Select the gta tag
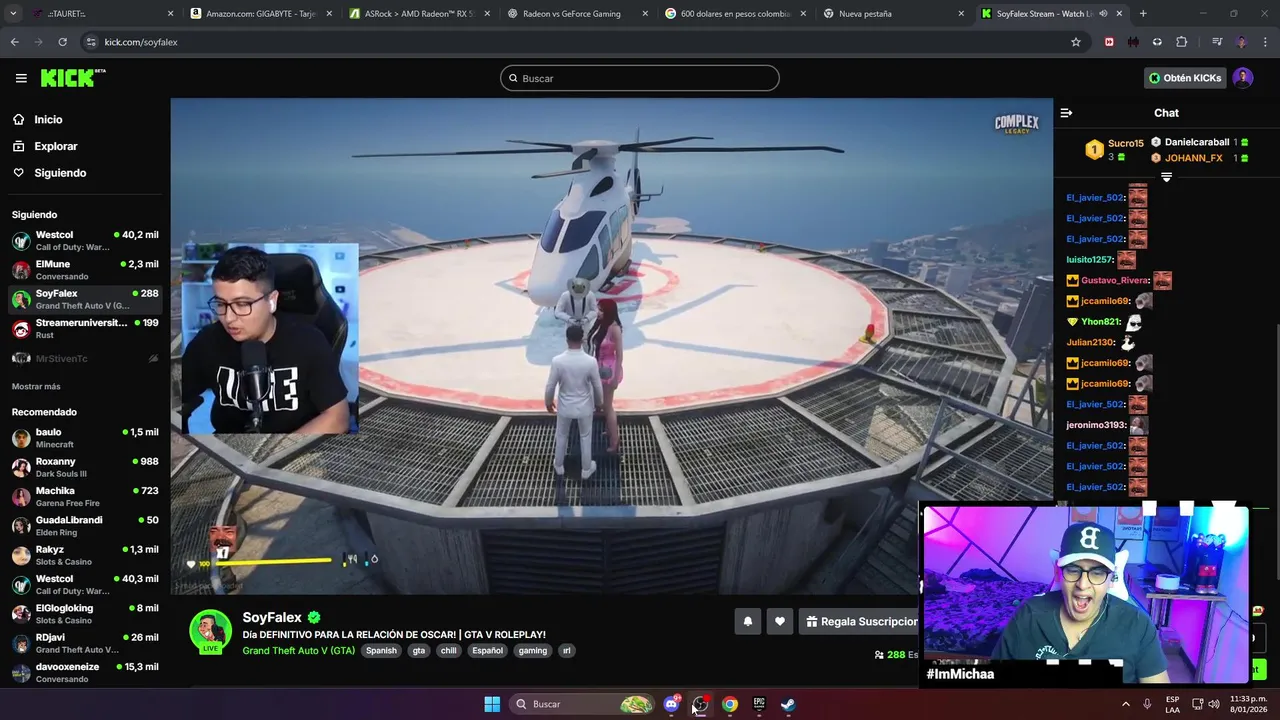The height and width of the screenshot is (720, 1280). pos(419,650)
